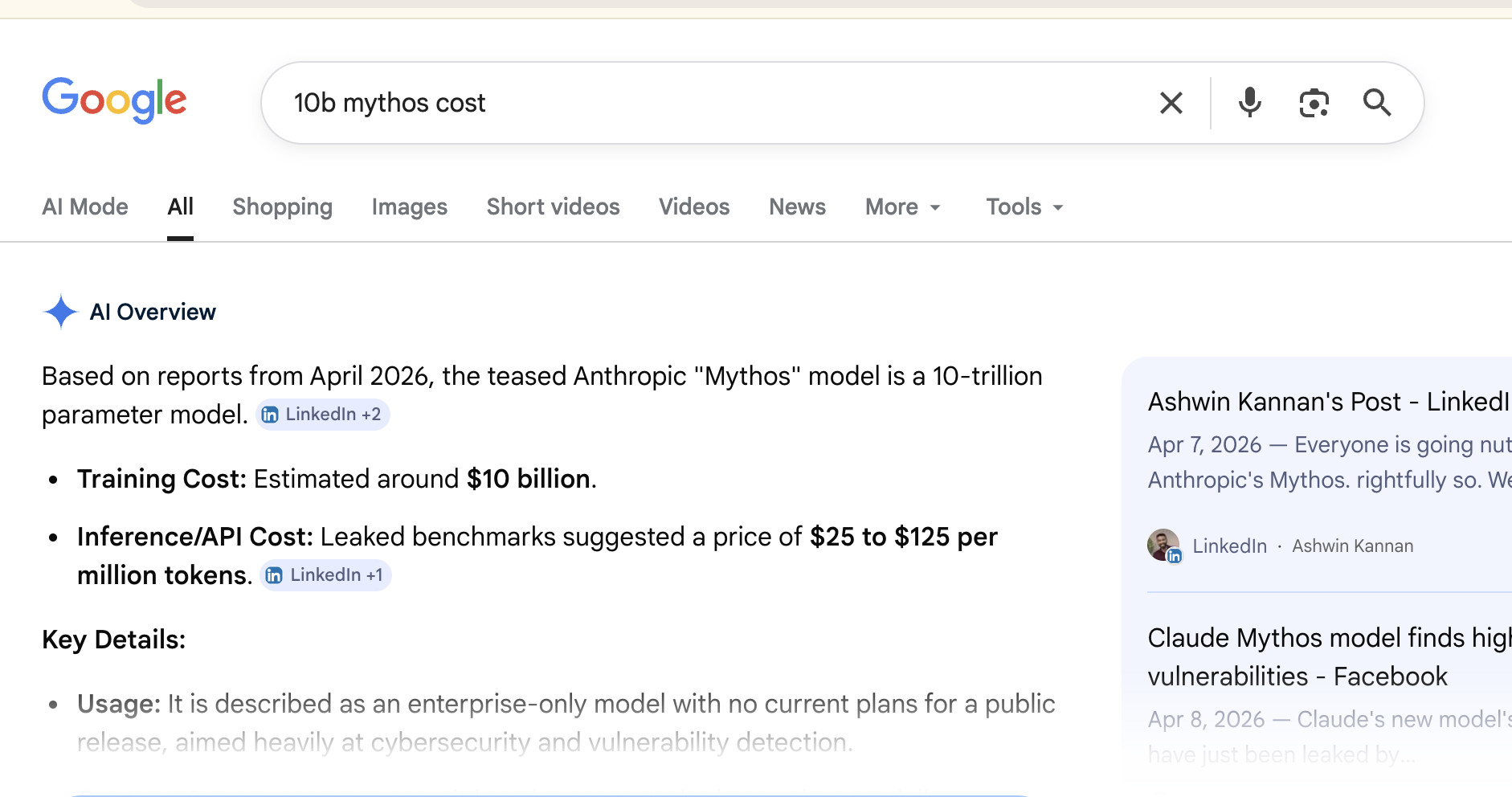Click the AI Overview sparkle icon

(x=60, y=312)
